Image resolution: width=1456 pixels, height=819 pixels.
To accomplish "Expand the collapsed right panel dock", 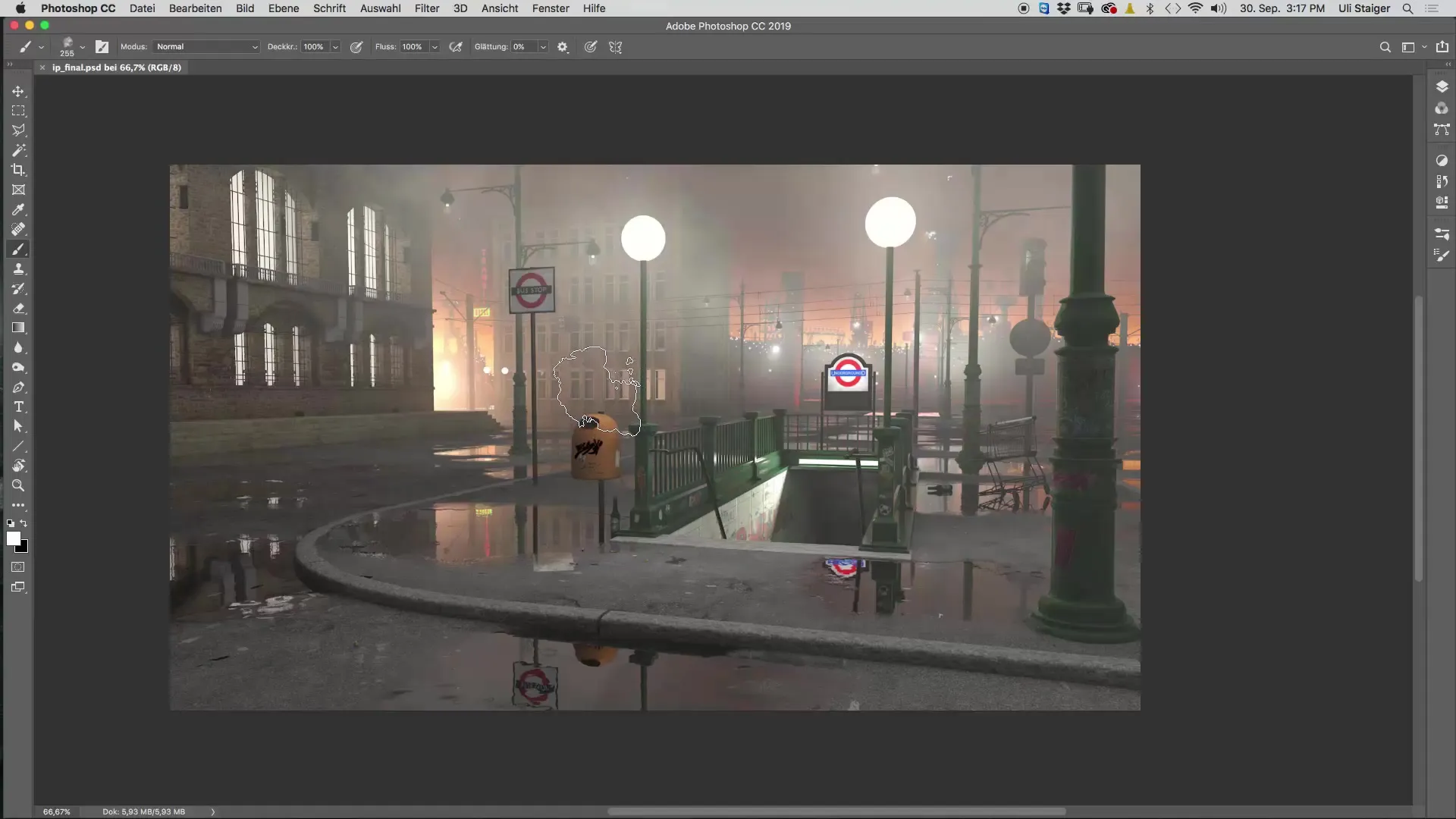I will (1448, 64).
